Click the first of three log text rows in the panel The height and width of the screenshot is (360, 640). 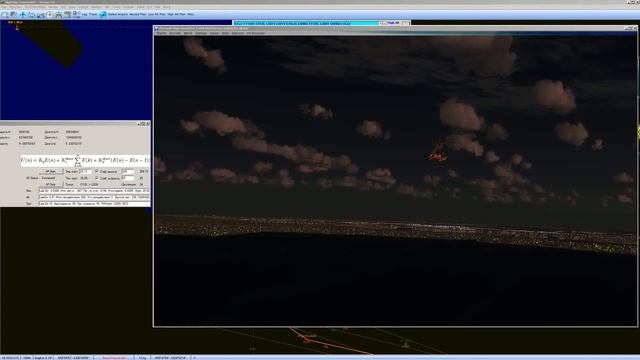click(x=94, y=191)
